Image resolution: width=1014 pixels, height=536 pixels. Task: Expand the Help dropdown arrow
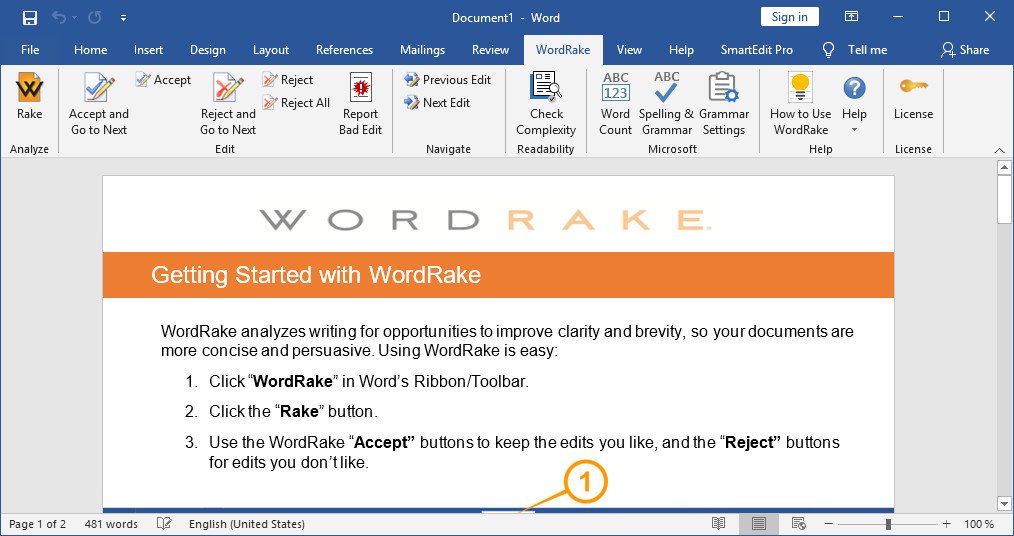pos(854,130)
